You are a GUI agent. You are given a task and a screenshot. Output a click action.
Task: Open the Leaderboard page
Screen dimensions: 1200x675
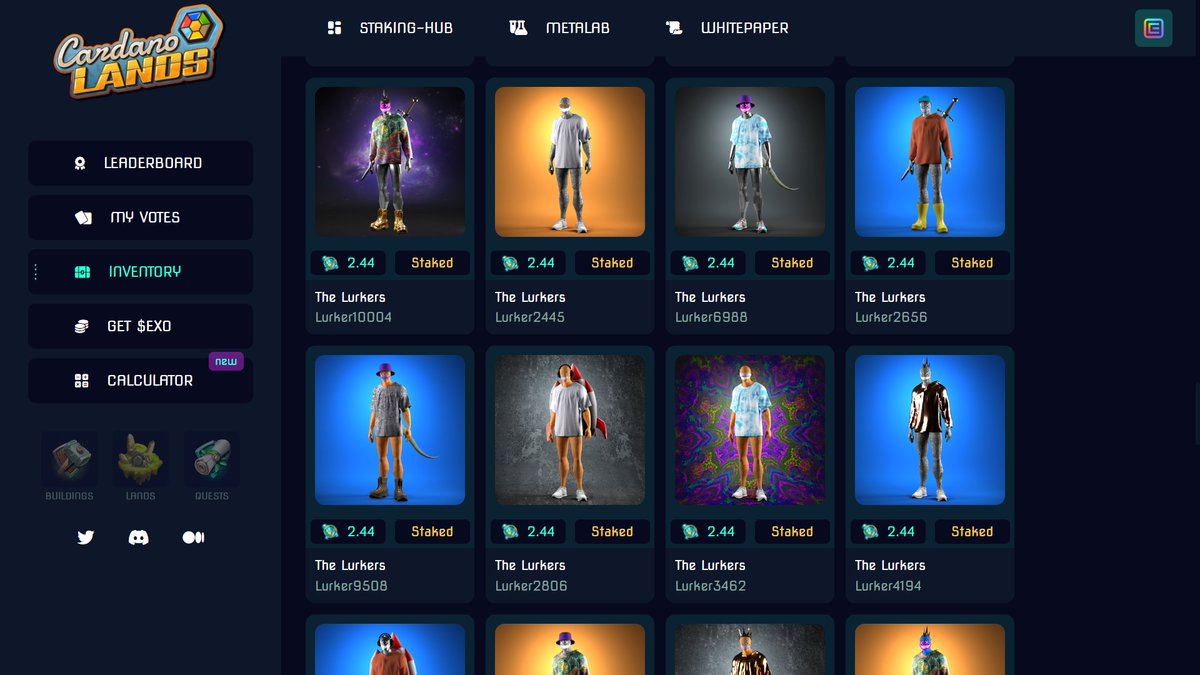pos(140,163)
